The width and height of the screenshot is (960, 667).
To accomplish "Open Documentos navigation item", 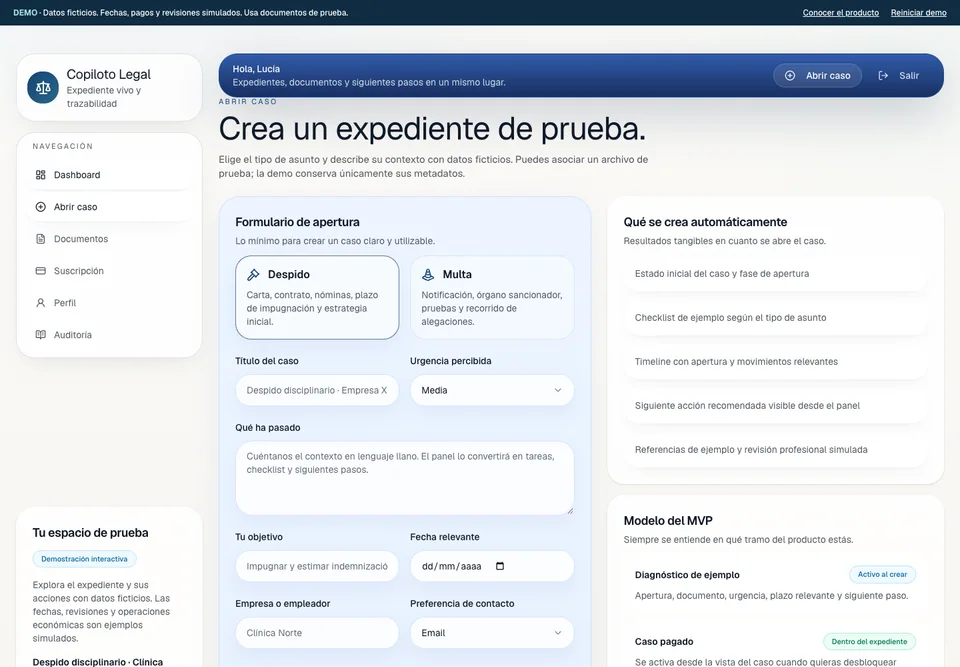I will (x=110, y=239).
